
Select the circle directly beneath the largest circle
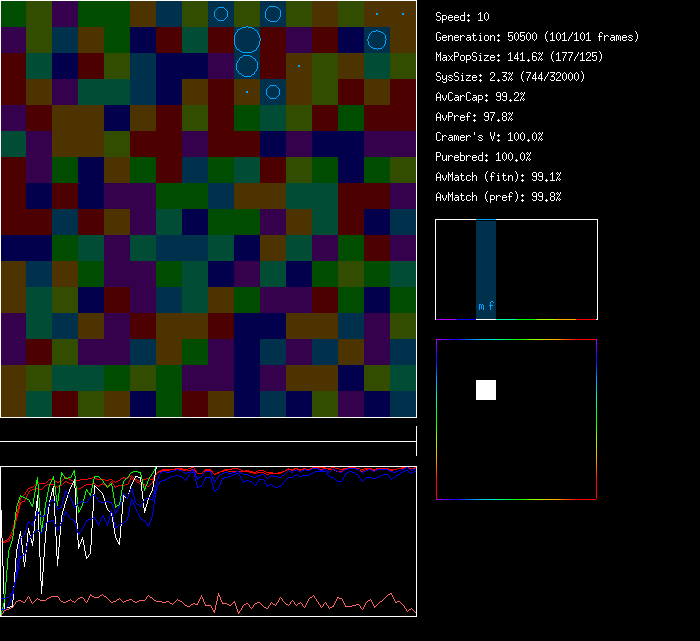tap(247, 67)
